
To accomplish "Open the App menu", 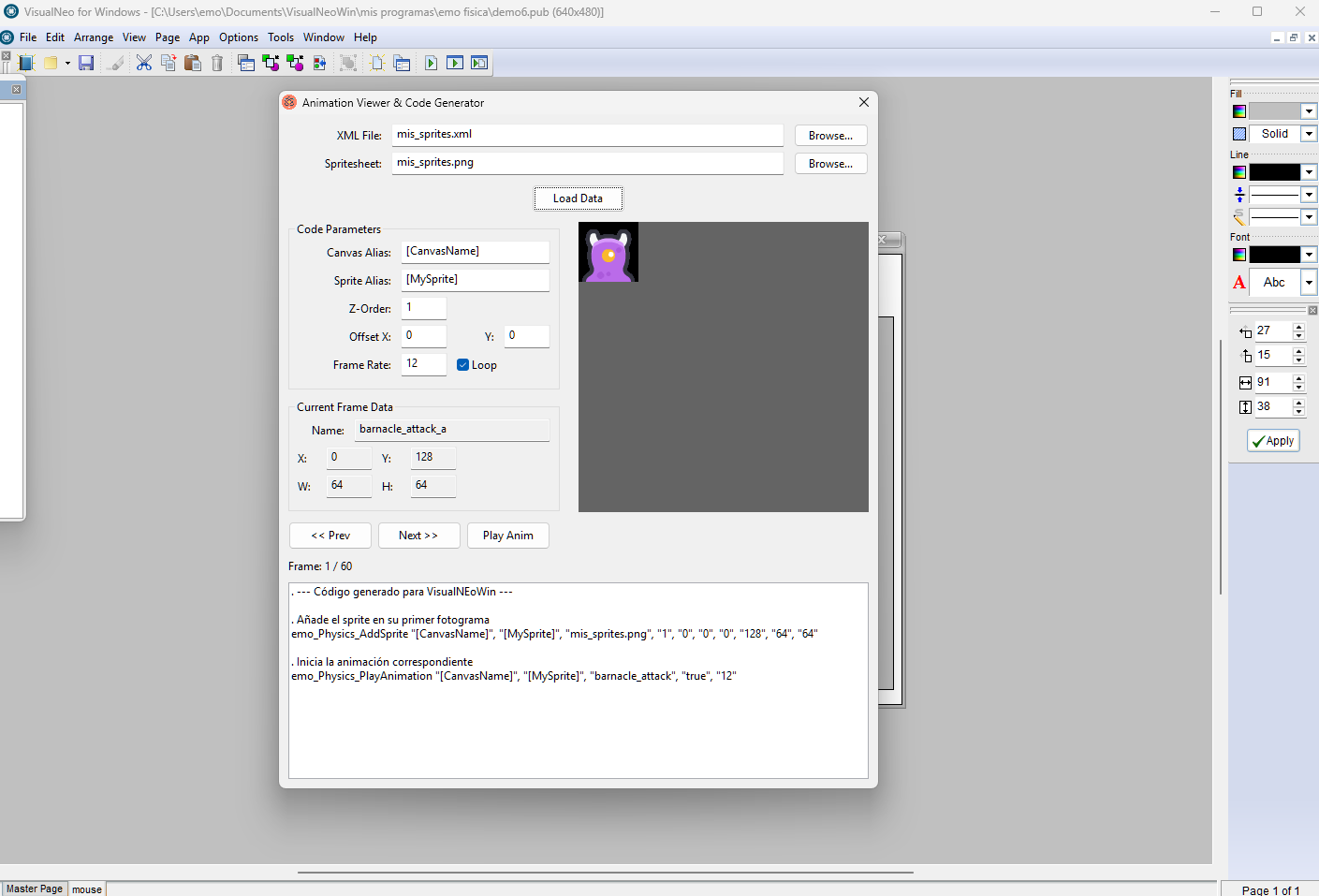I will click(199, 37).
